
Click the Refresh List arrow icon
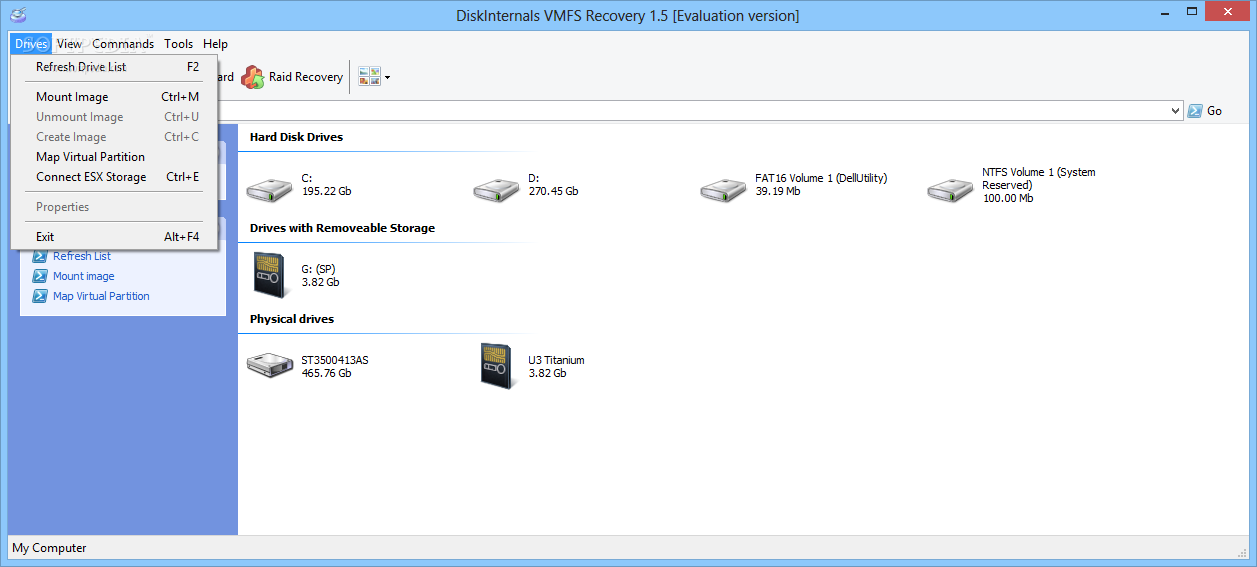pos(40,256)
